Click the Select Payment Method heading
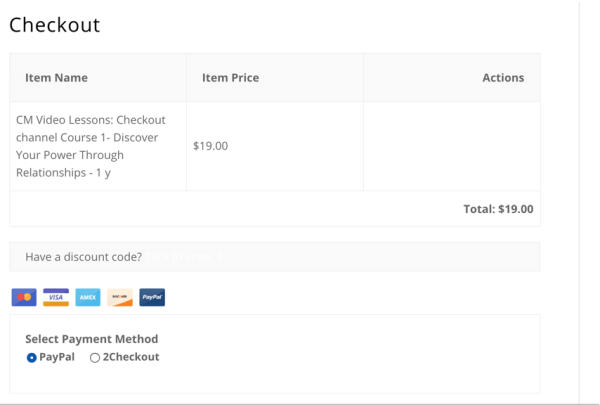This screenshot has height=405, width=600. click(x=91, y=339)
